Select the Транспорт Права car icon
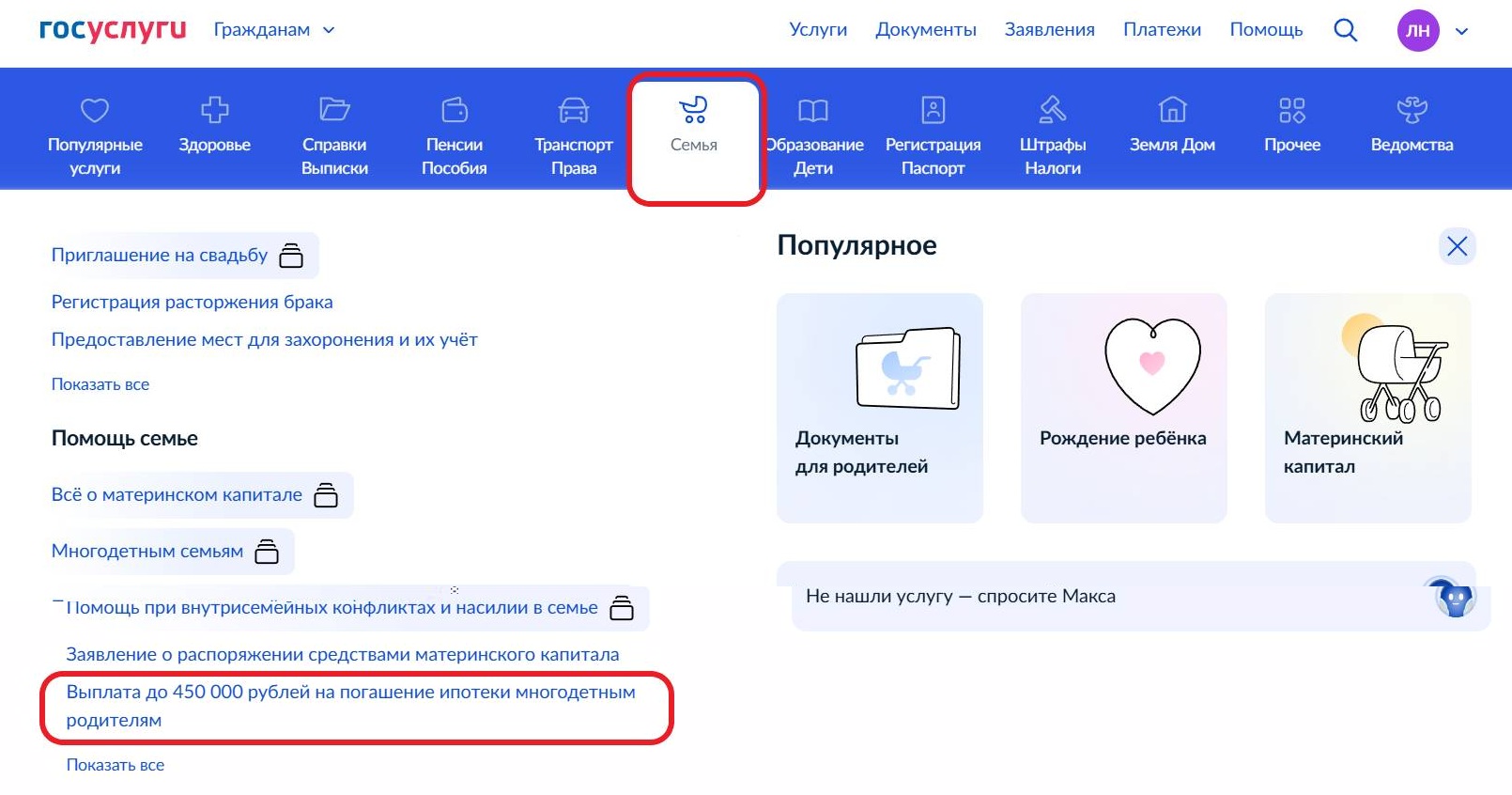 (x=574, y=110)
